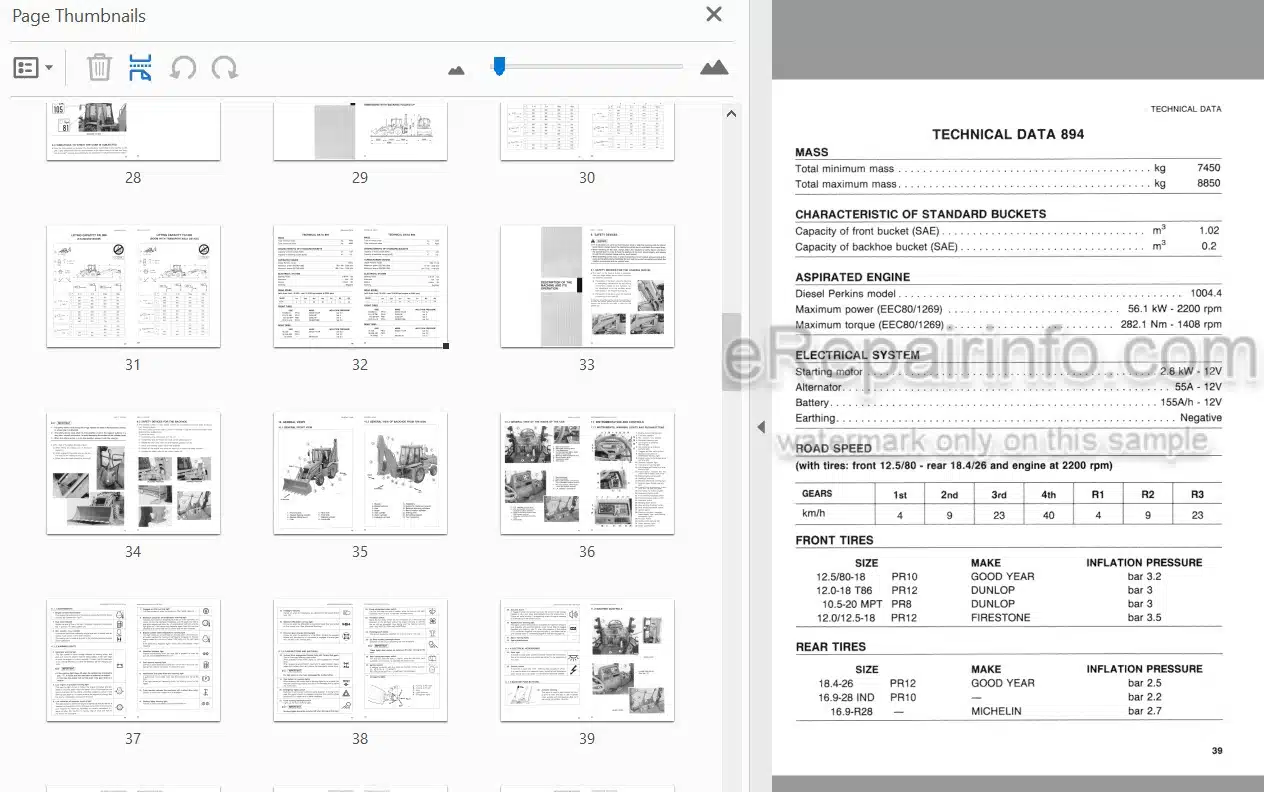This screenshot has width=1264, height=792.
Task: Click the 'MICHELIN' rear tire make
Action: tap(996, 711)
